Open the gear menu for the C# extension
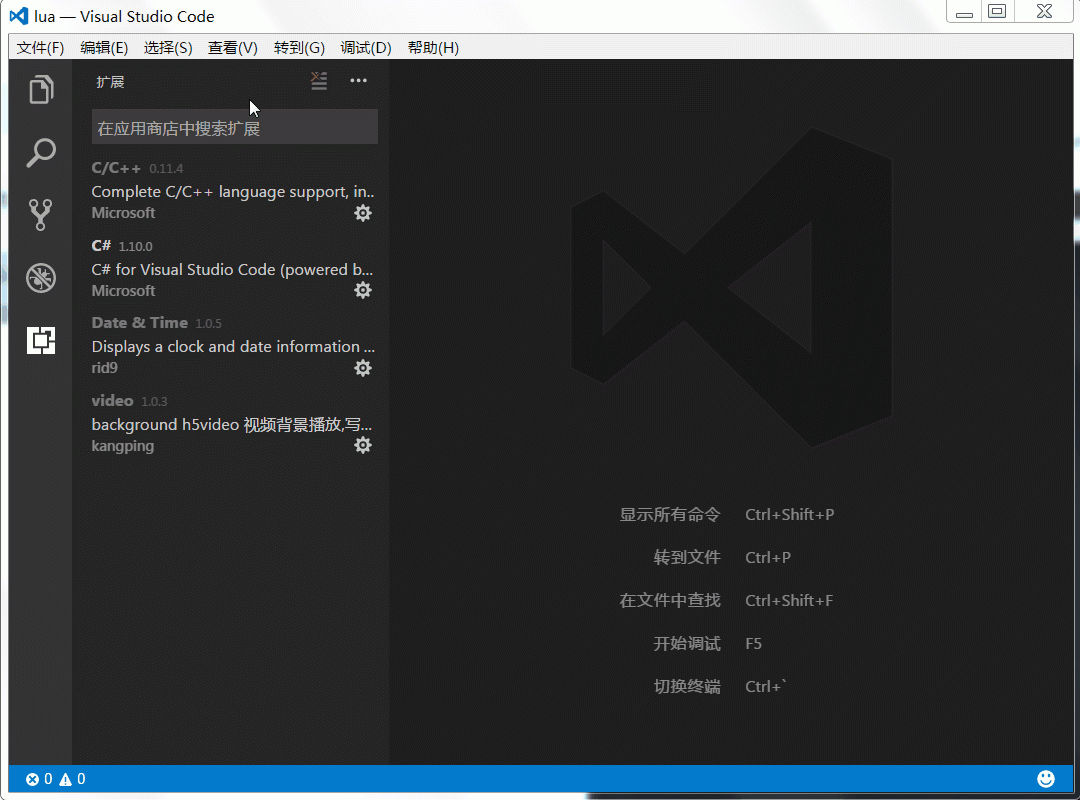 tap(363, 289)
